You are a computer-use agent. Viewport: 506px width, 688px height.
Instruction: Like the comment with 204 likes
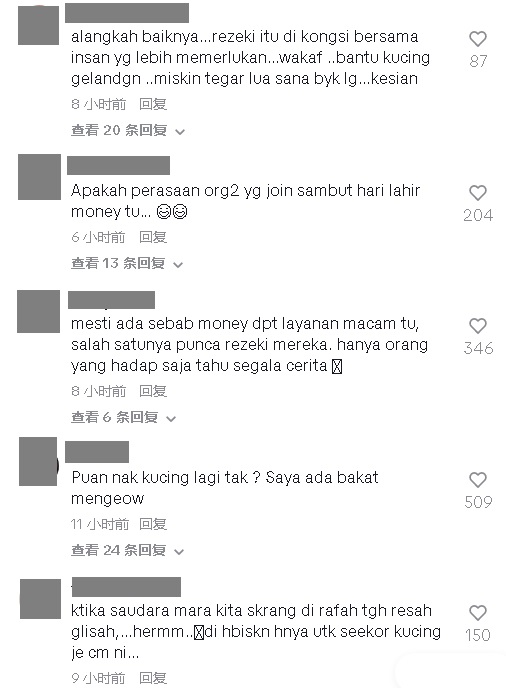click(478, 194)
